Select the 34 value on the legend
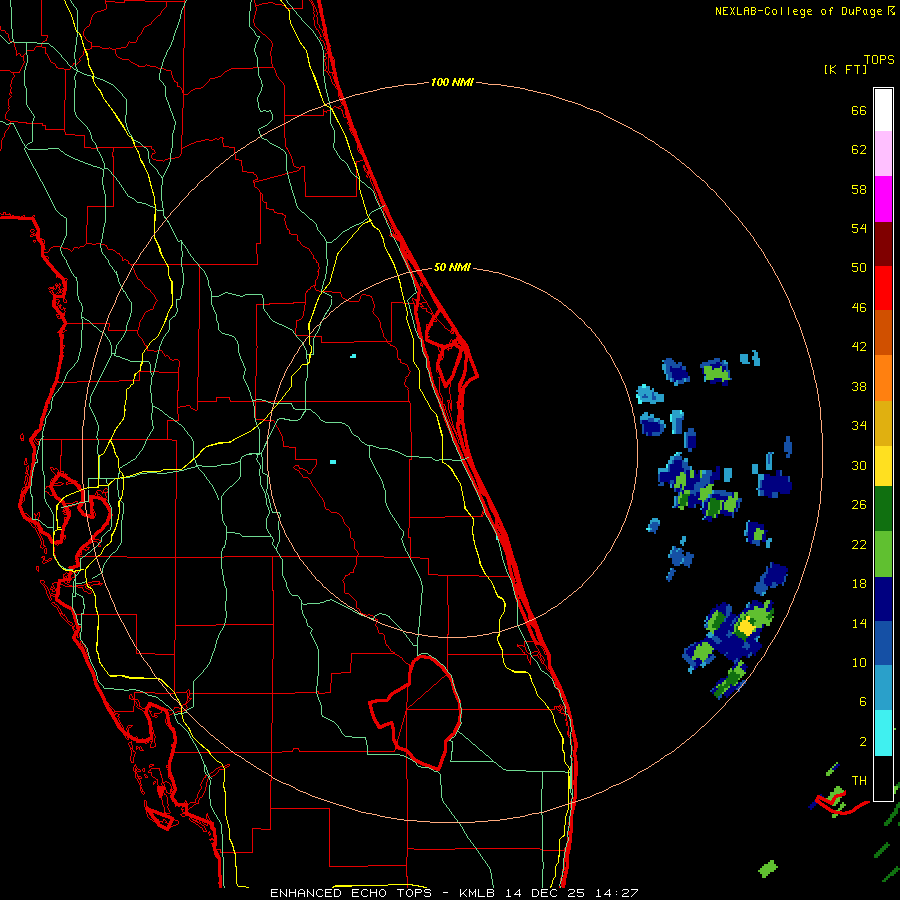 [859, 426]
